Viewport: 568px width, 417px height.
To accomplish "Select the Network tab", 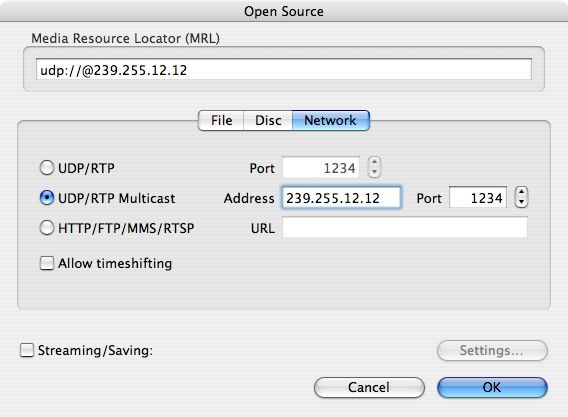I will pos(330,120).
